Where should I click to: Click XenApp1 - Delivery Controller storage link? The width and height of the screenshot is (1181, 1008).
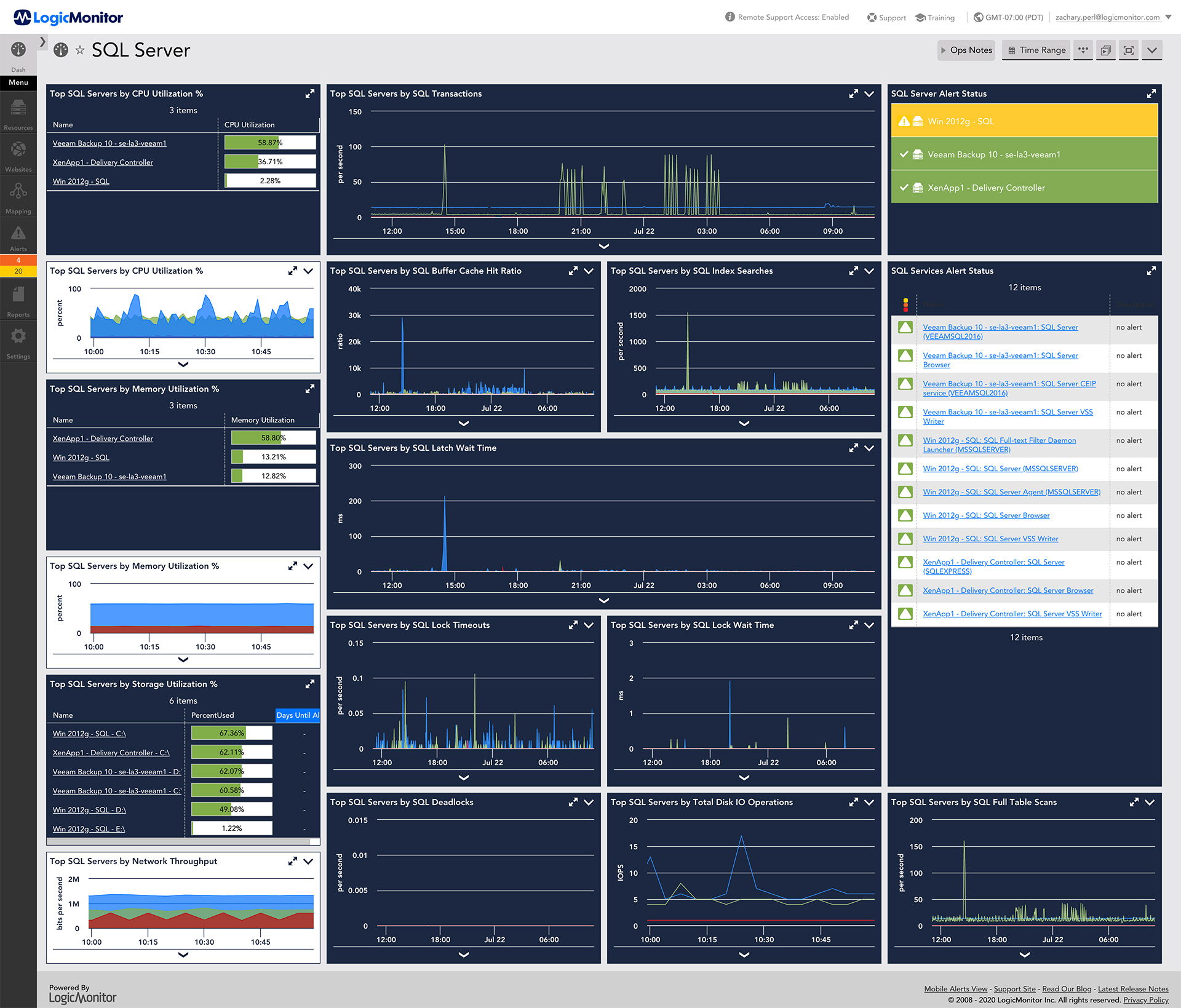pos(111,751)
